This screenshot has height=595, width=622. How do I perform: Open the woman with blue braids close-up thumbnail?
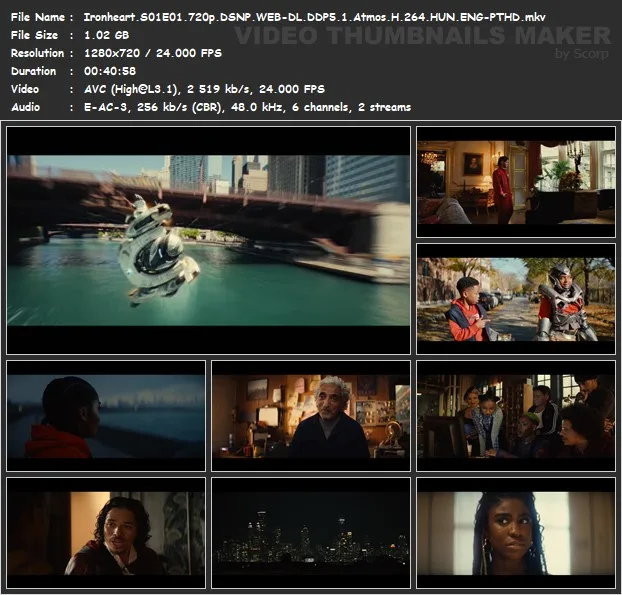[x=516, y=533]
